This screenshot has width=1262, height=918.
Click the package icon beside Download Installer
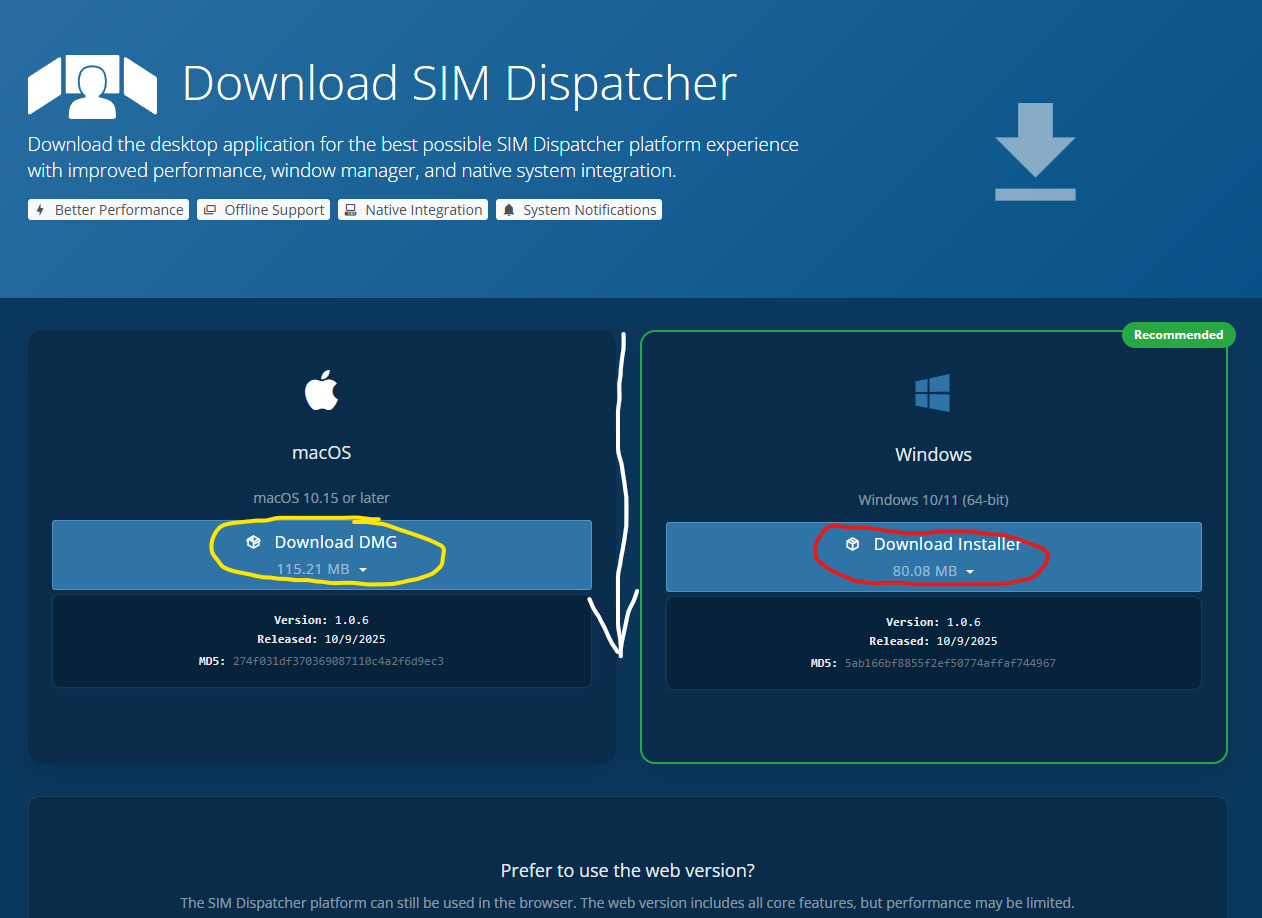tap(852, 544)
